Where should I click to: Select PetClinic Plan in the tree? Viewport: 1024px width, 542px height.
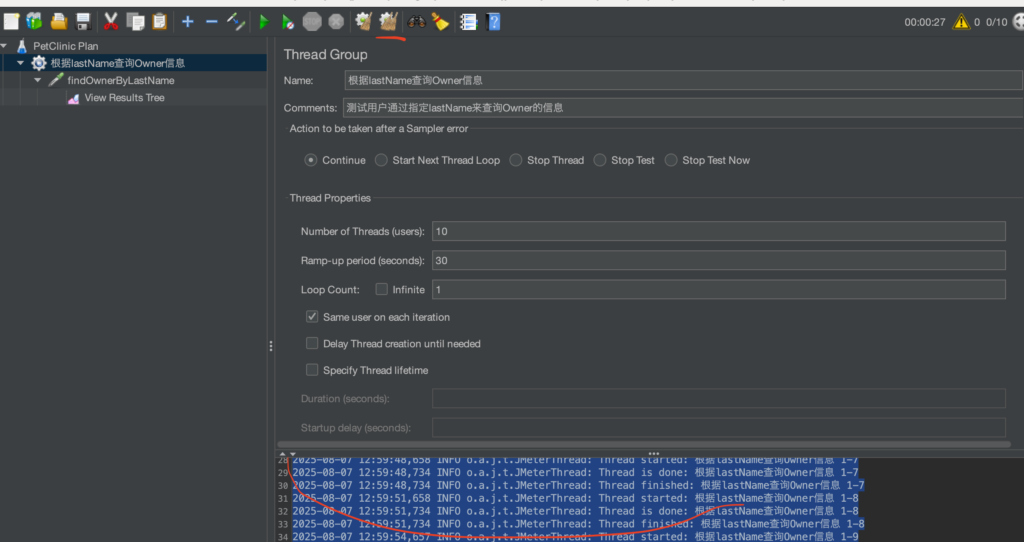[x=65, y=46]
